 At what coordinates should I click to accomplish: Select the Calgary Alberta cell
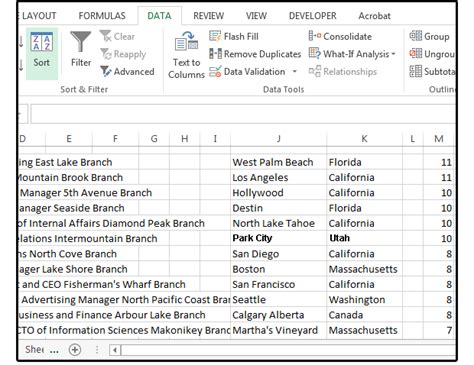[278, 315]
